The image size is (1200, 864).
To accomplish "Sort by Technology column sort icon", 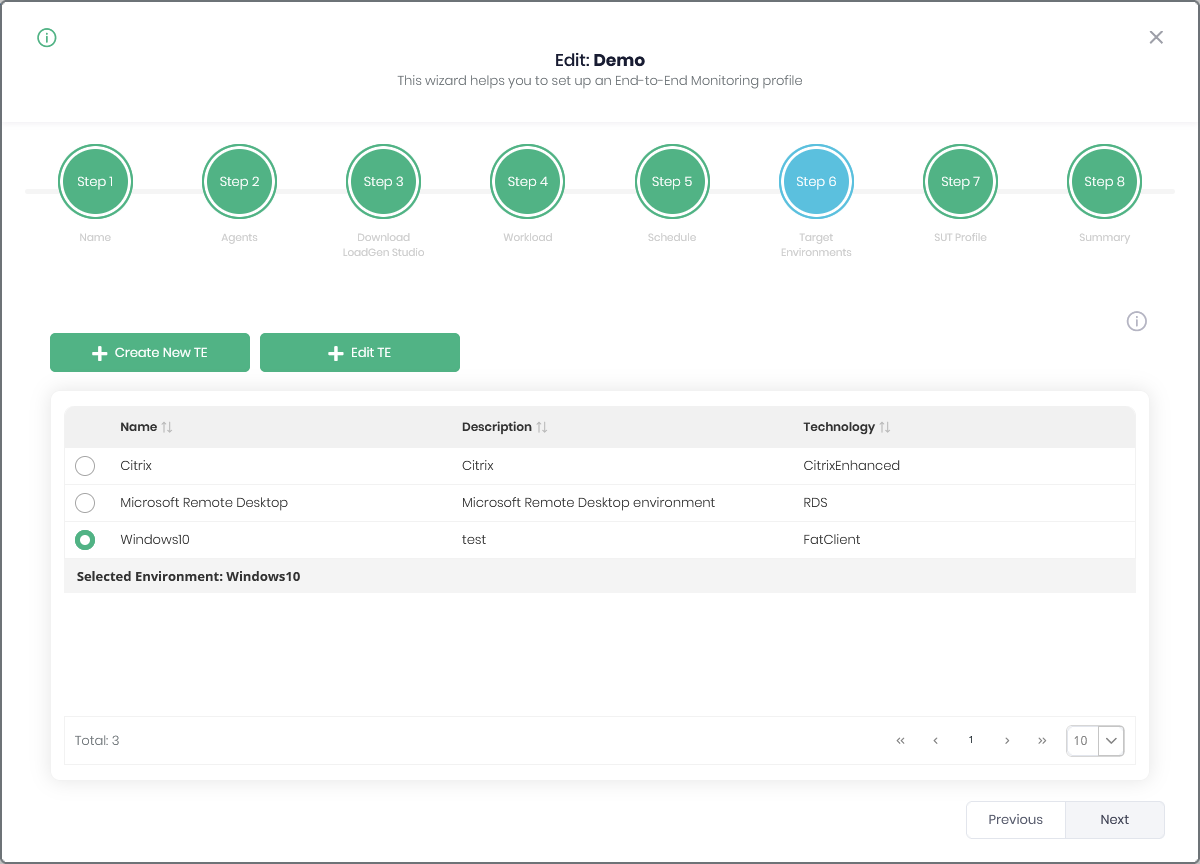I will 885,427.
